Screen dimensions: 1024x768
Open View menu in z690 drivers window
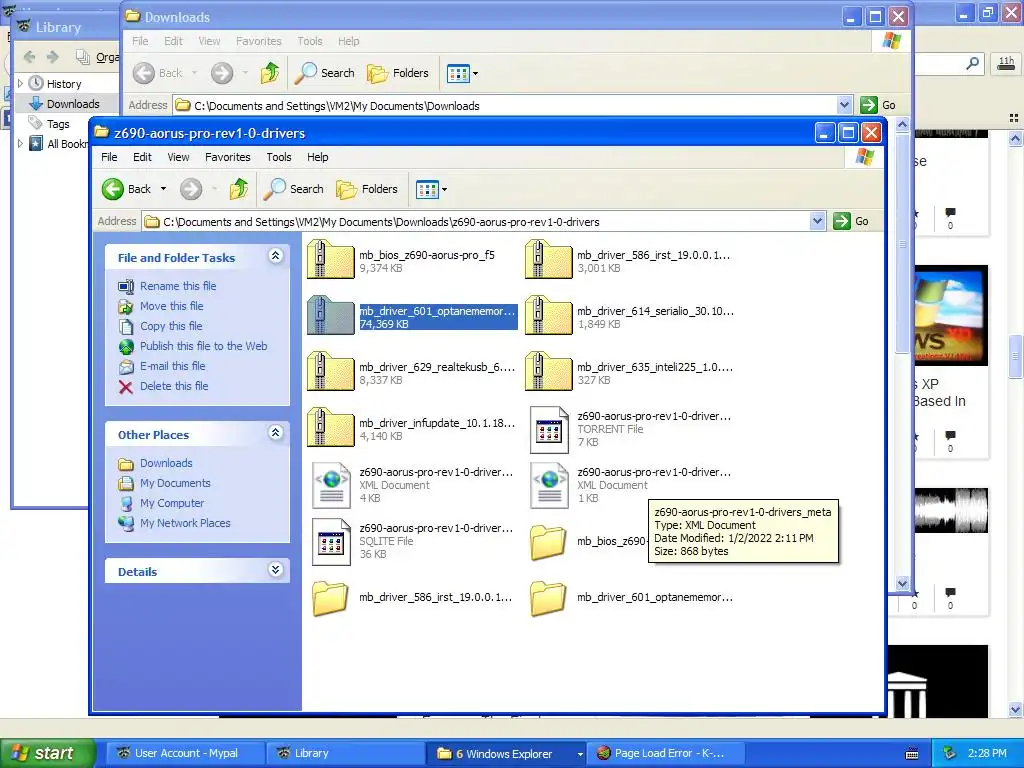pos(178,157)
